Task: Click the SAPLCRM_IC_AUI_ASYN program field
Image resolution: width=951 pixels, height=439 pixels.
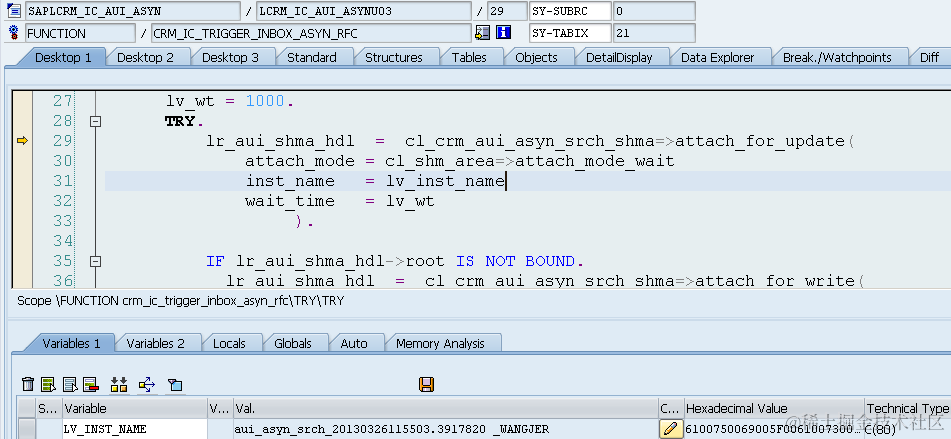Action: tap(133, 11)
